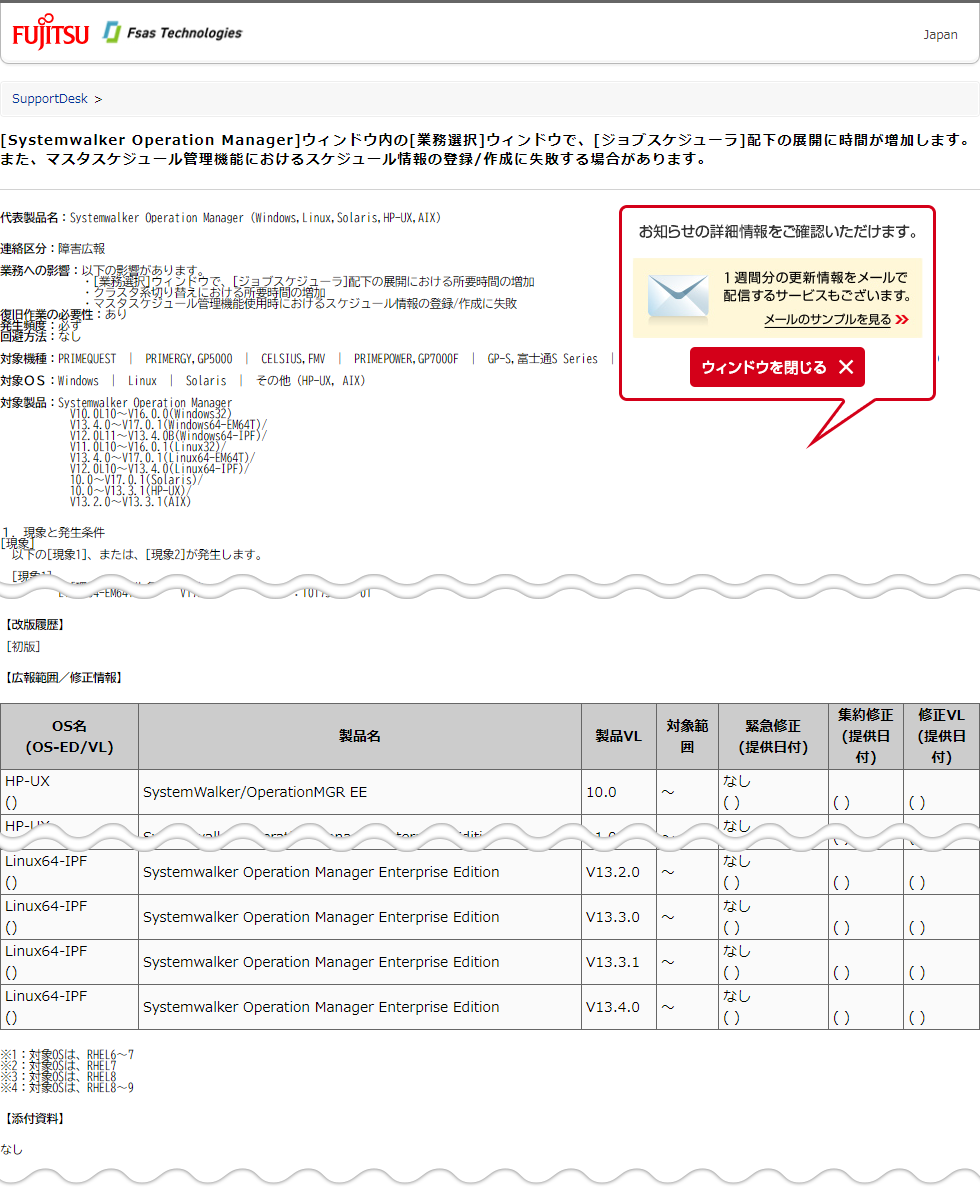Click the ウィンドウを閉じる button
The width and height of the screenshot is (980, 1187).
coord(777,367)
